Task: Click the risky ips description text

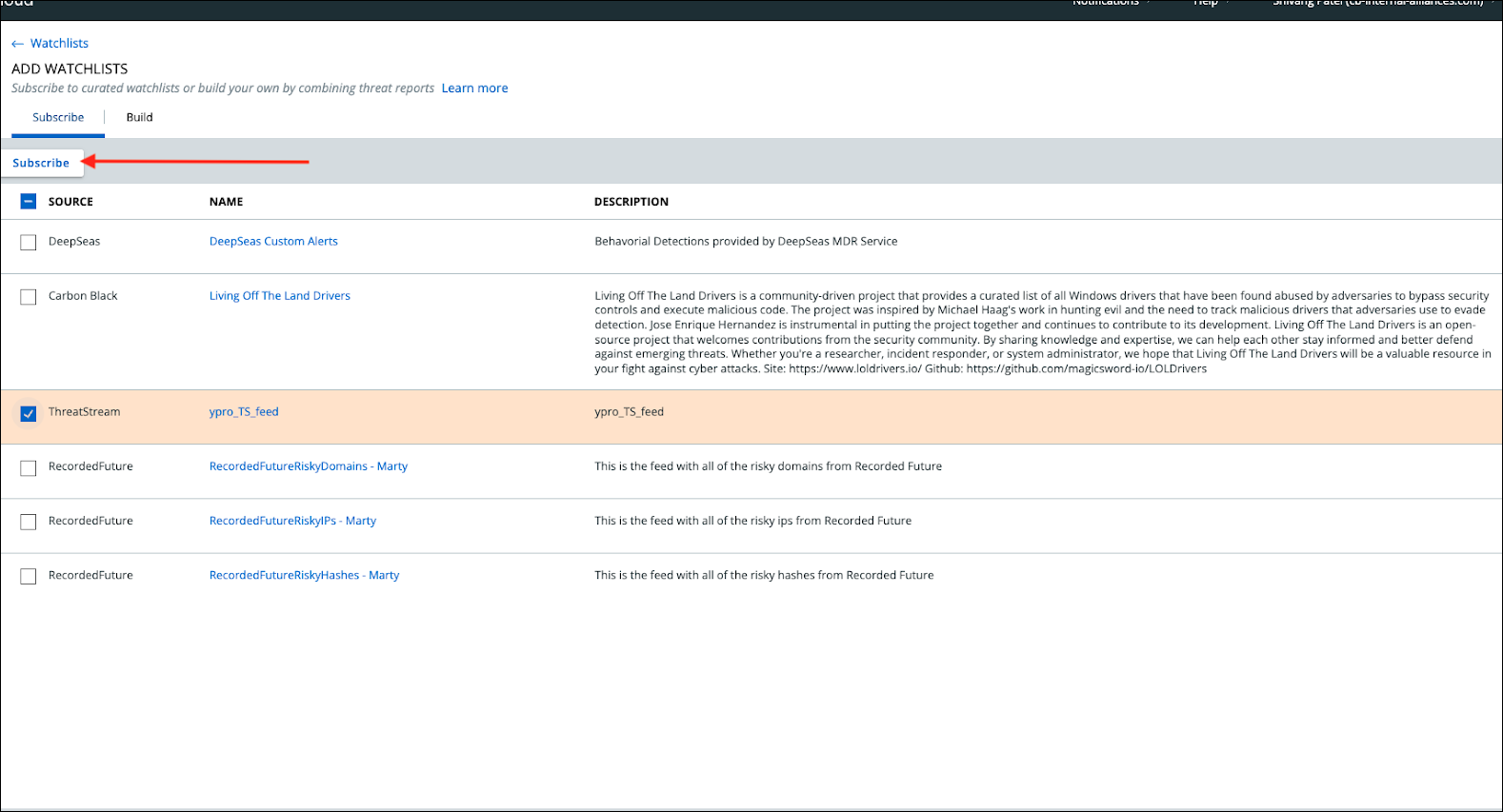Action: click(x=752, y=521)
